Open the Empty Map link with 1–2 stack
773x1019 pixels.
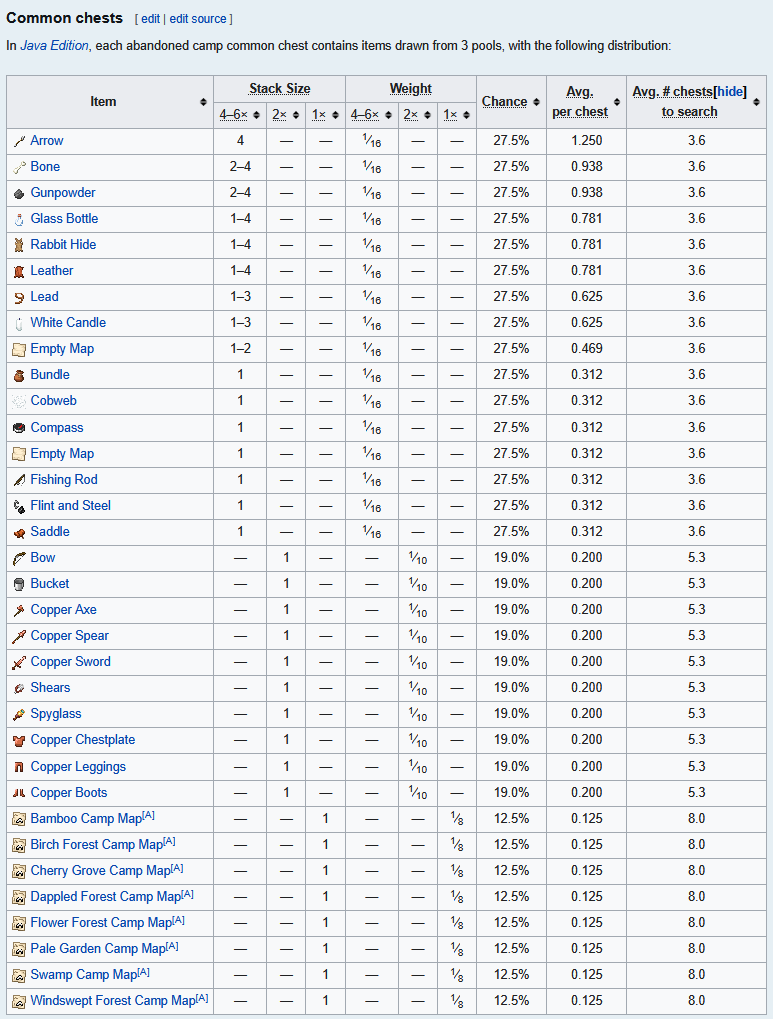click(62, 349)
